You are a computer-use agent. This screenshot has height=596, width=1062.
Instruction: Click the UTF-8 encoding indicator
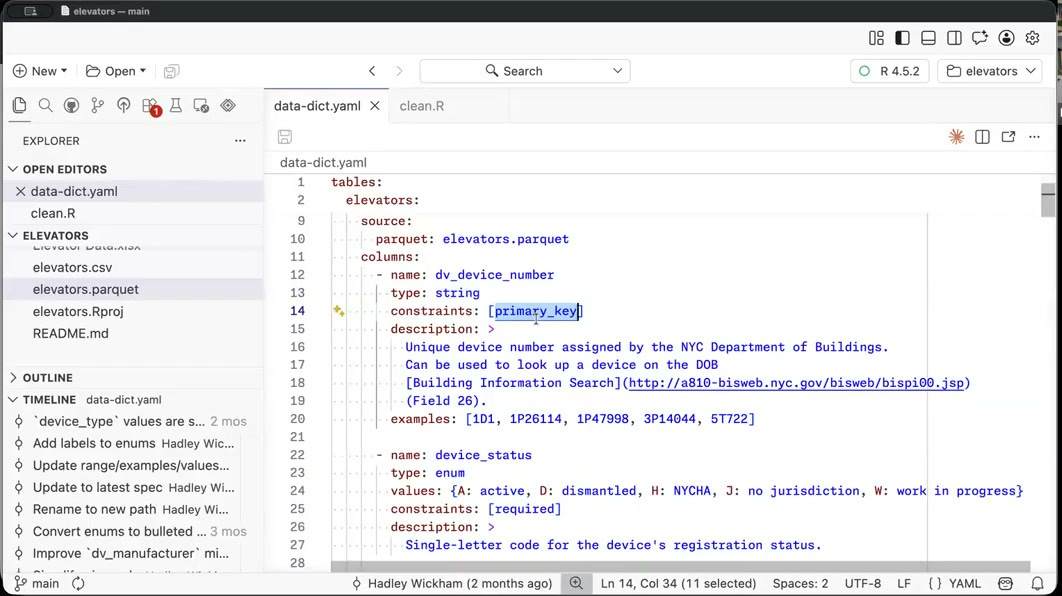pos(862,583)
